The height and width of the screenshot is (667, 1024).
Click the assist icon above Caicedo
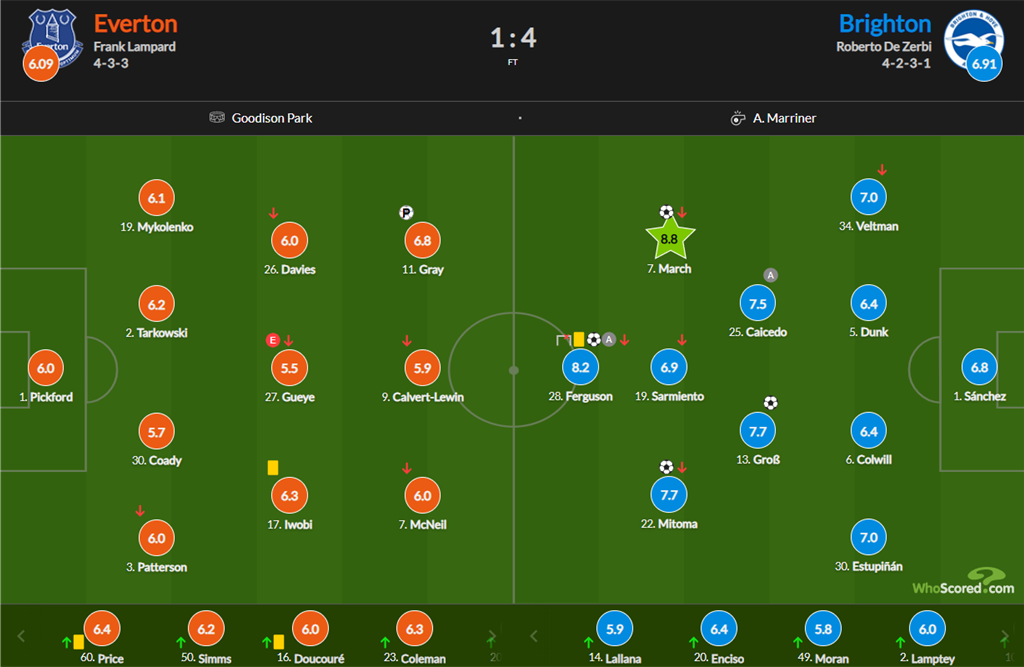click(770, 275)
